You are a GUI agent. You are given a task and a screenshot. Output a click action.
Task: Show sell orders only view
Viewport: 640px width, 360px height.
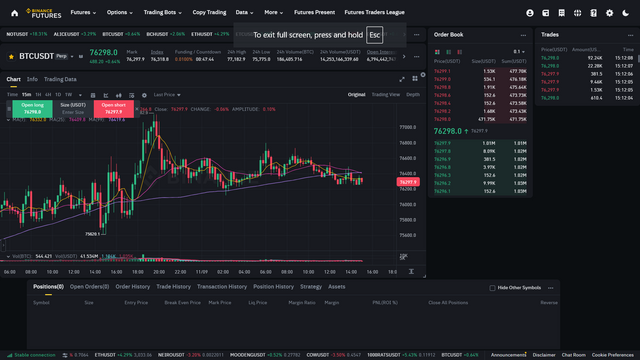(x=460, y=52)
